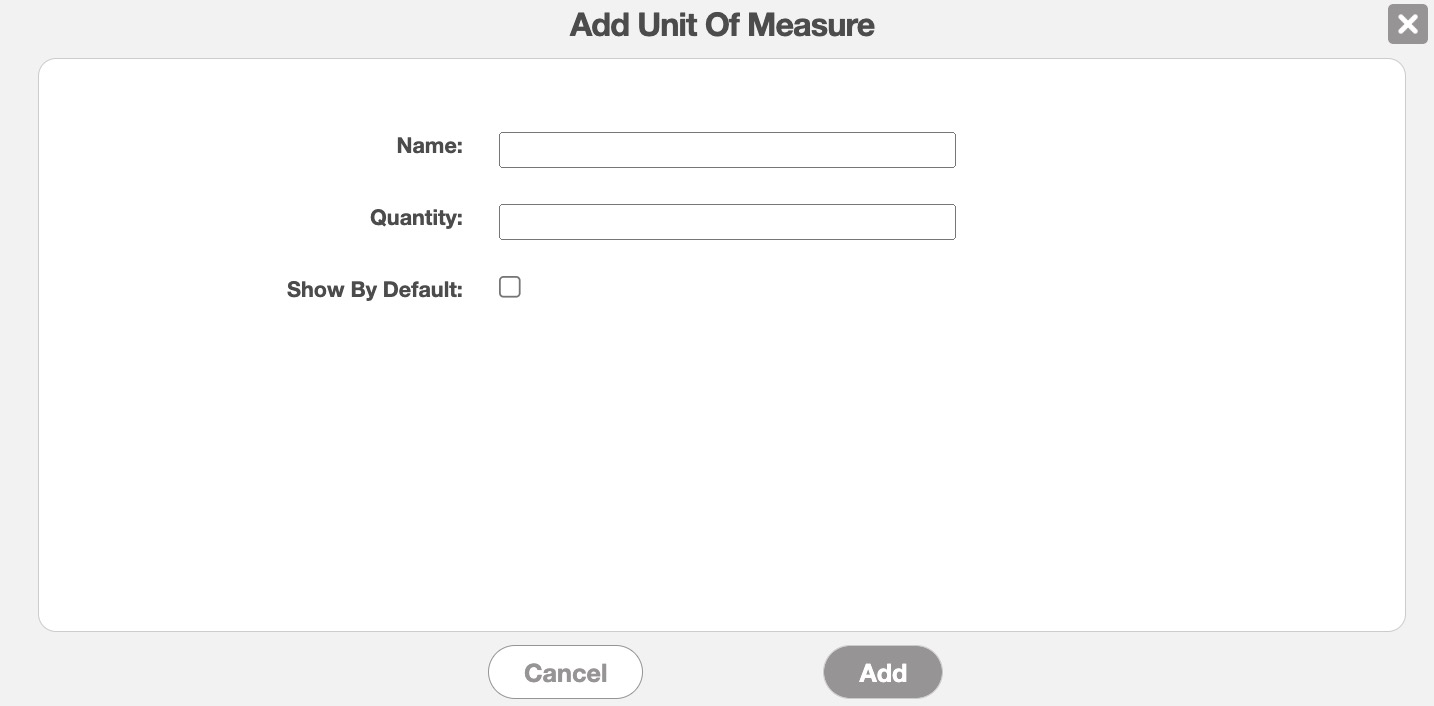Image resolution: width=1434 pixels, height=706 pixels.
Task: Click the "Add Unit Of Measure" title
Action: [722, 25]
